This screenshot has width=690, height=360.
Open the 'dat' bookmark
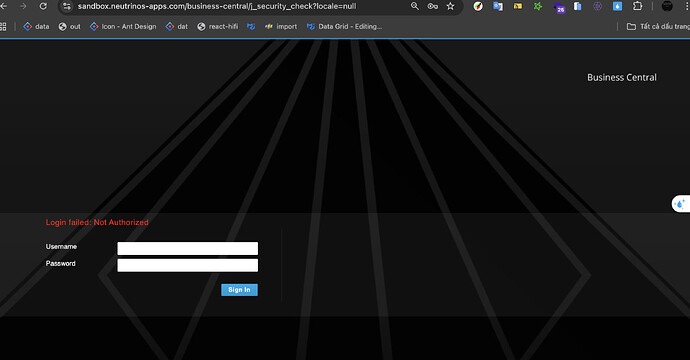point(176,27)
